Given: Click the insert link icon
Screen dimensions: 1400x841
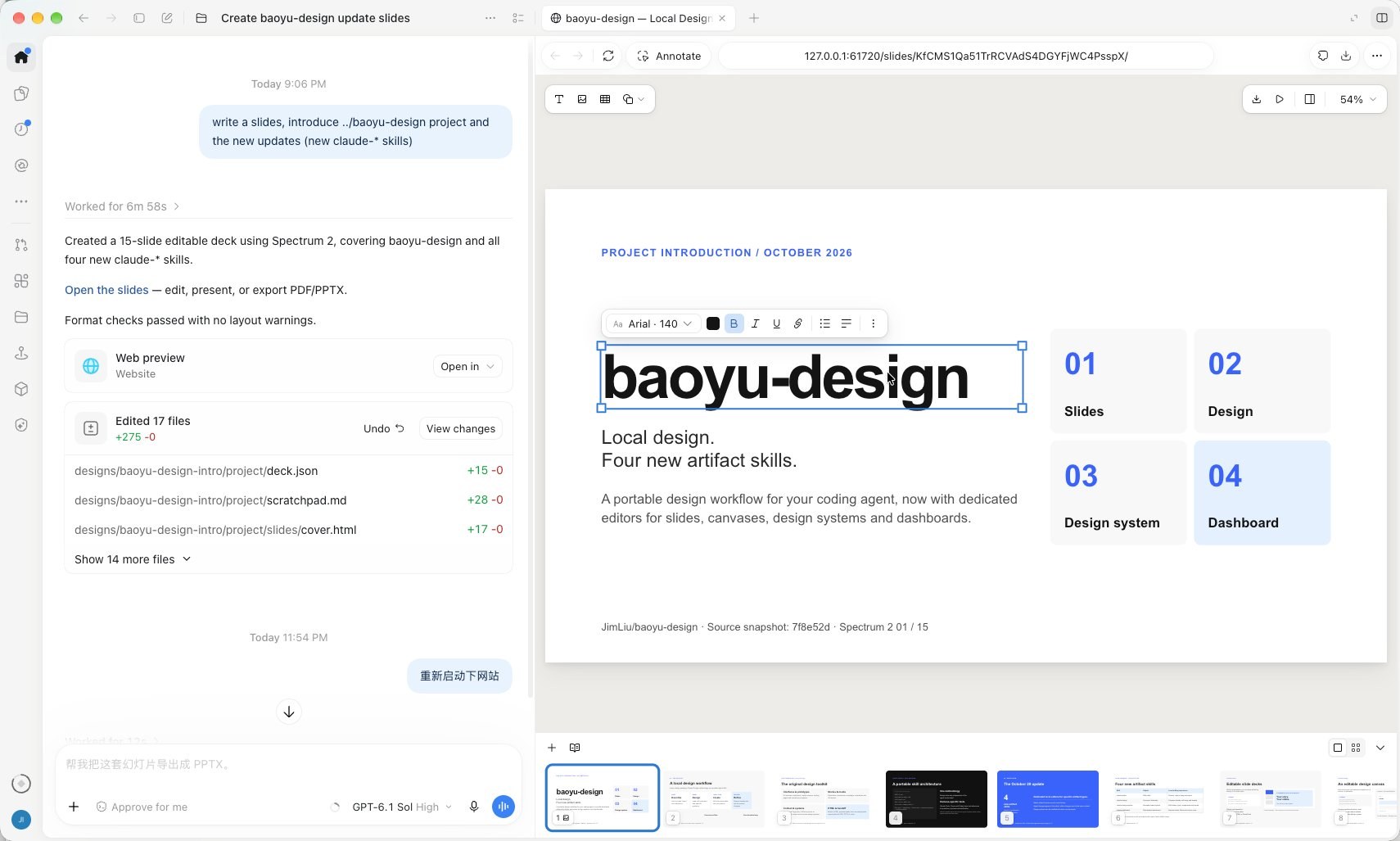Looking at the screenshot, I should point(797,323).
